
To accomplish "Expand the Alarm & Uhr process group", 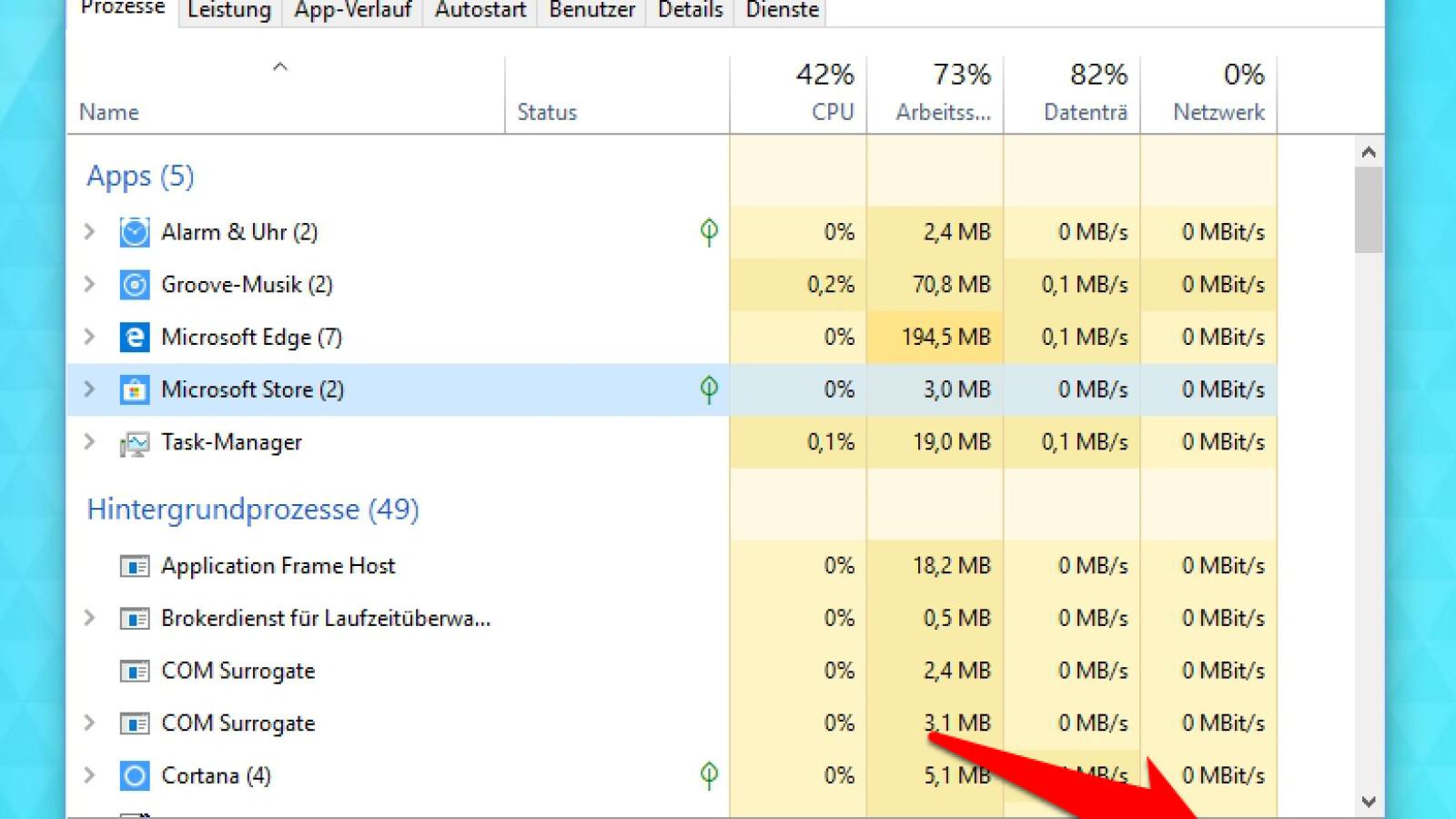I will point(89,231).
